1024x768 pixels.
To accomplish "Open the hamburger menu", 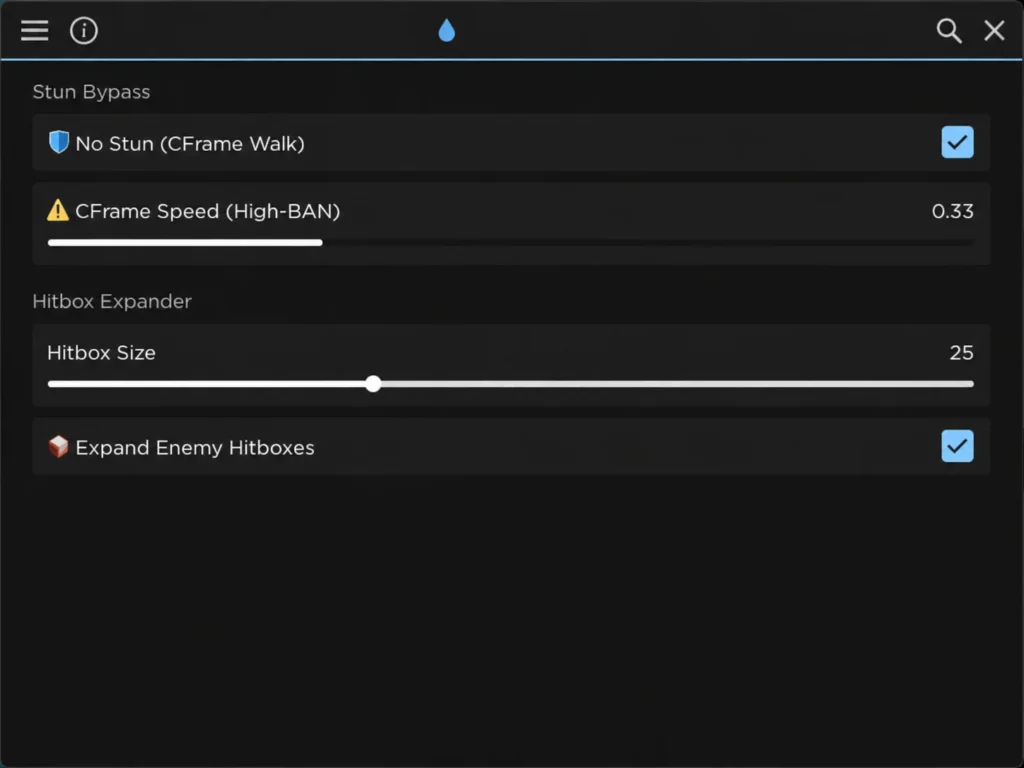I will 35,31.
